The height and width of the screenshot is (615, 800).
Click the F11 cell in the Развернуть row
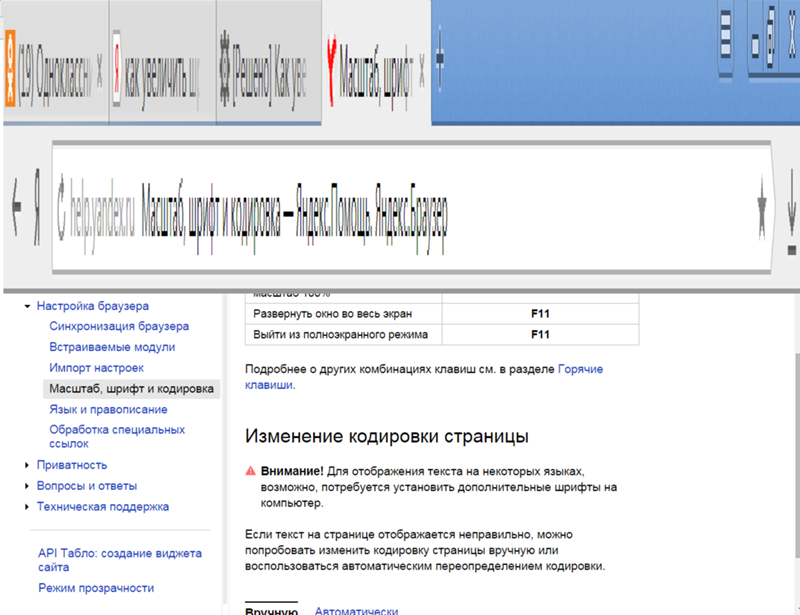pyautogui.click(x=540, y=314)
